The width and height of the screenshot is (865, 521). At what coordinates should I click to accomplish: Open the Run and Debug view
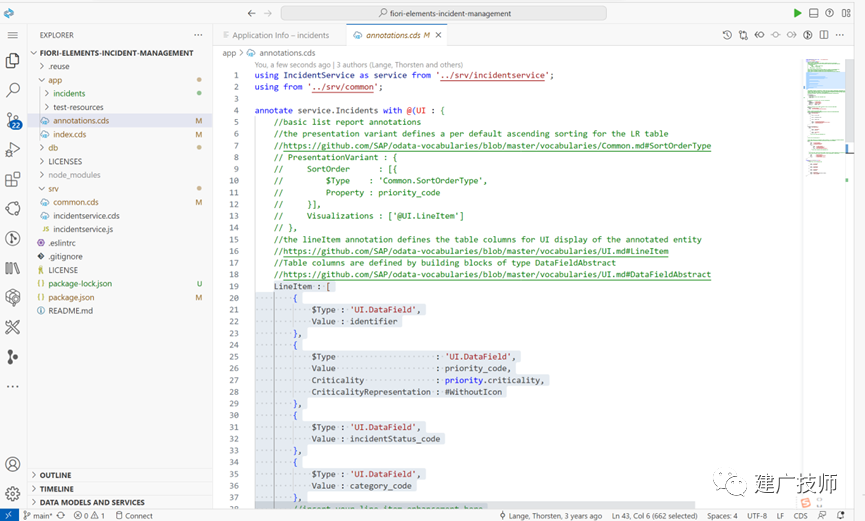13,150
